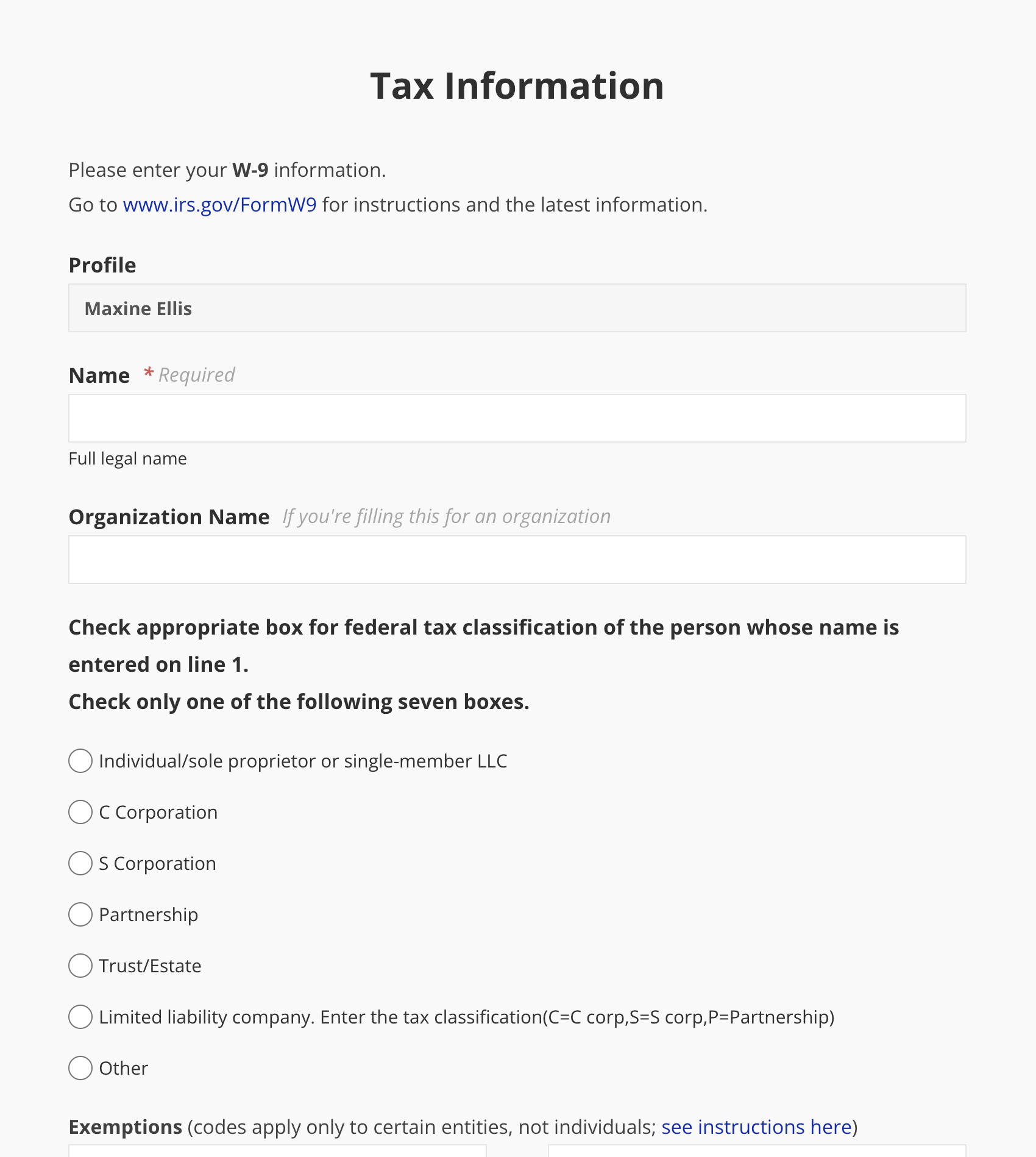The image size is (1036, 1157).
Task: Click the Profile field showing Maxine Ellis
Action: [x=517, y=308]
